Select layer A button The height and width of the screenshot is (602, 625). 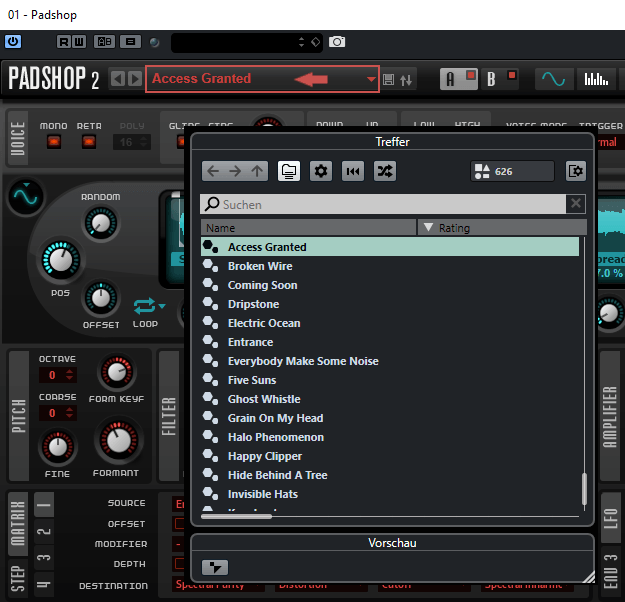coord(459,79)
